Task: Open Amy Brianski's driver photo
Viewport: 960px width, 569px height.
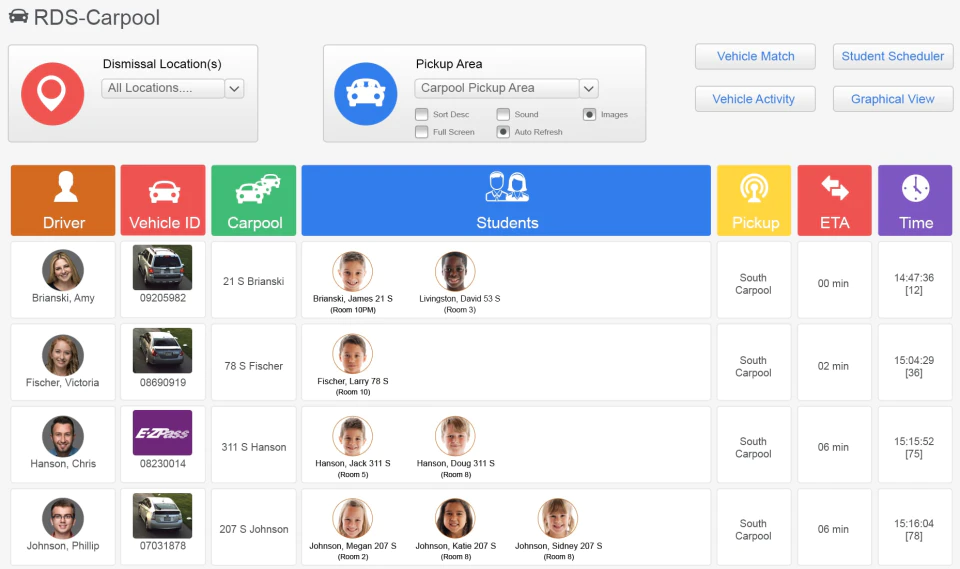Action: (x=63, y=270)
